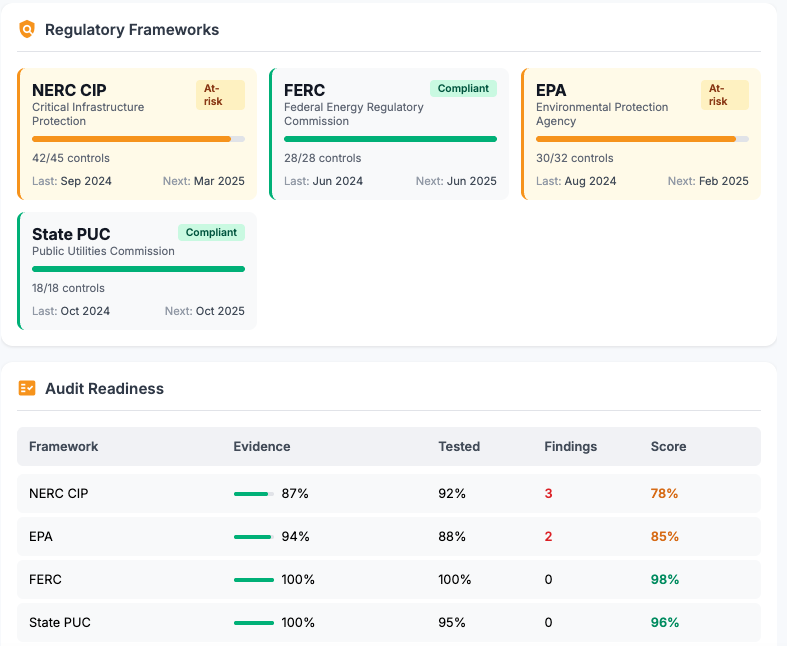Click the FERC Compliant badge

tap(463, 88)
